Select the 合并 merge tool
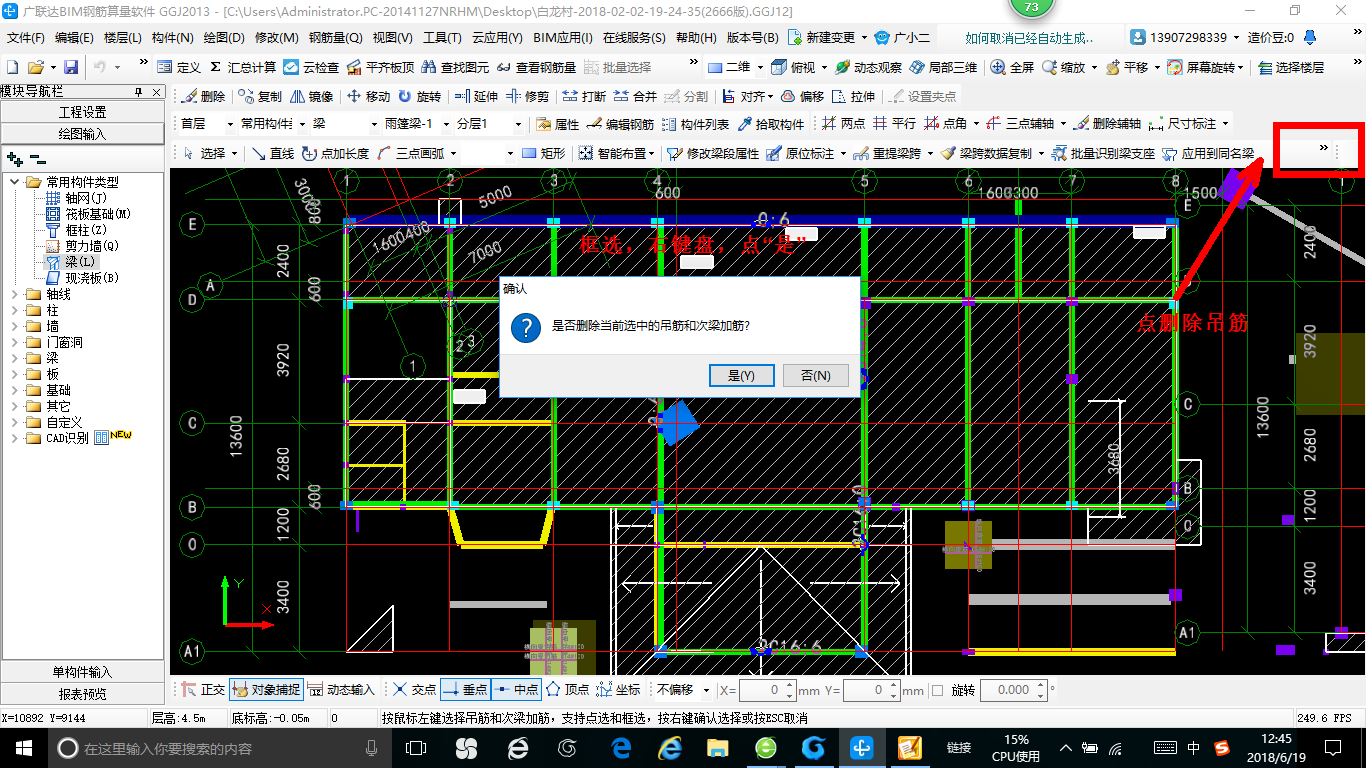 [636, 97]
